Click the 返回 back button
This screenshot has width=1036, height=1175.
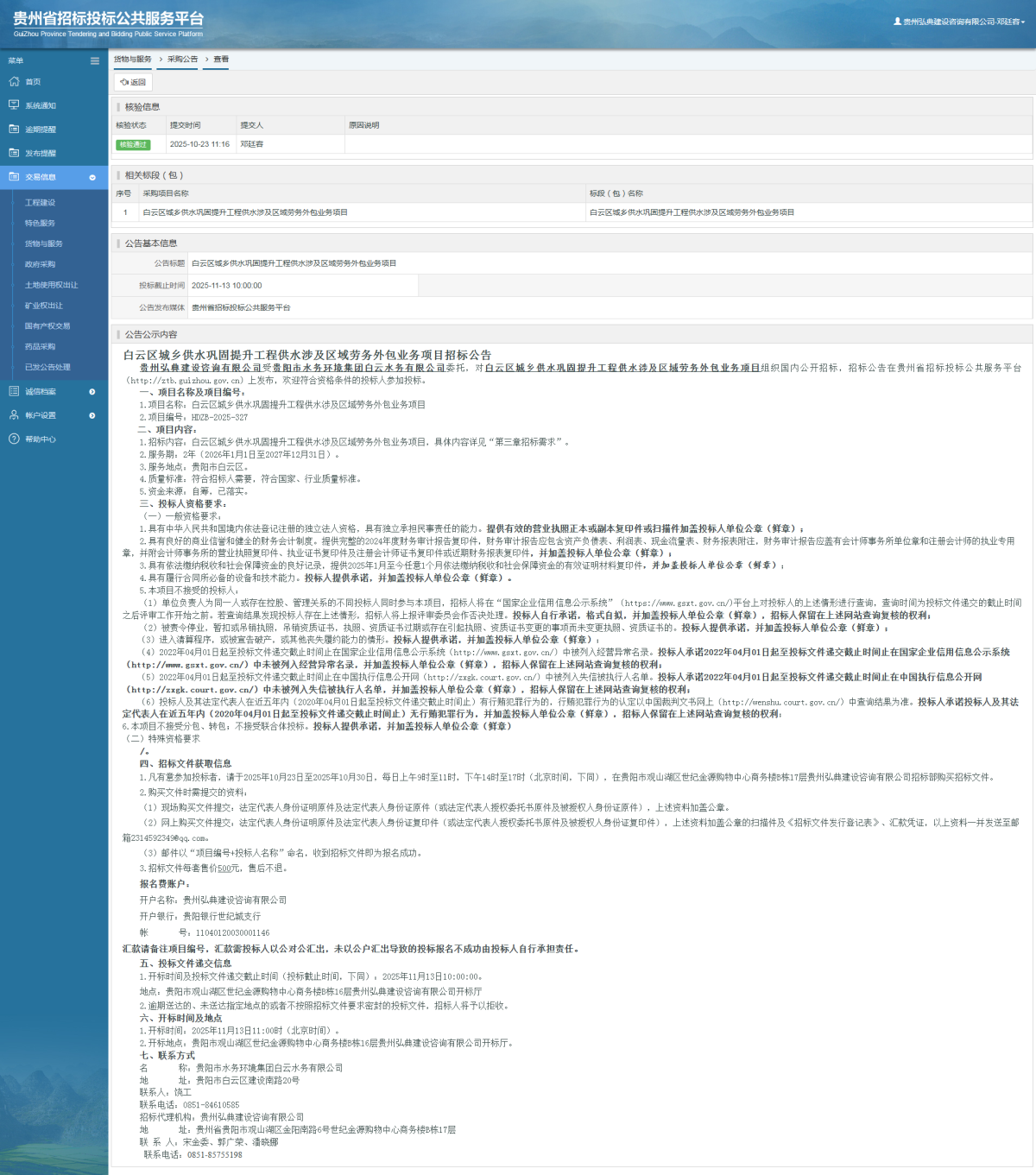click(133, 82)
